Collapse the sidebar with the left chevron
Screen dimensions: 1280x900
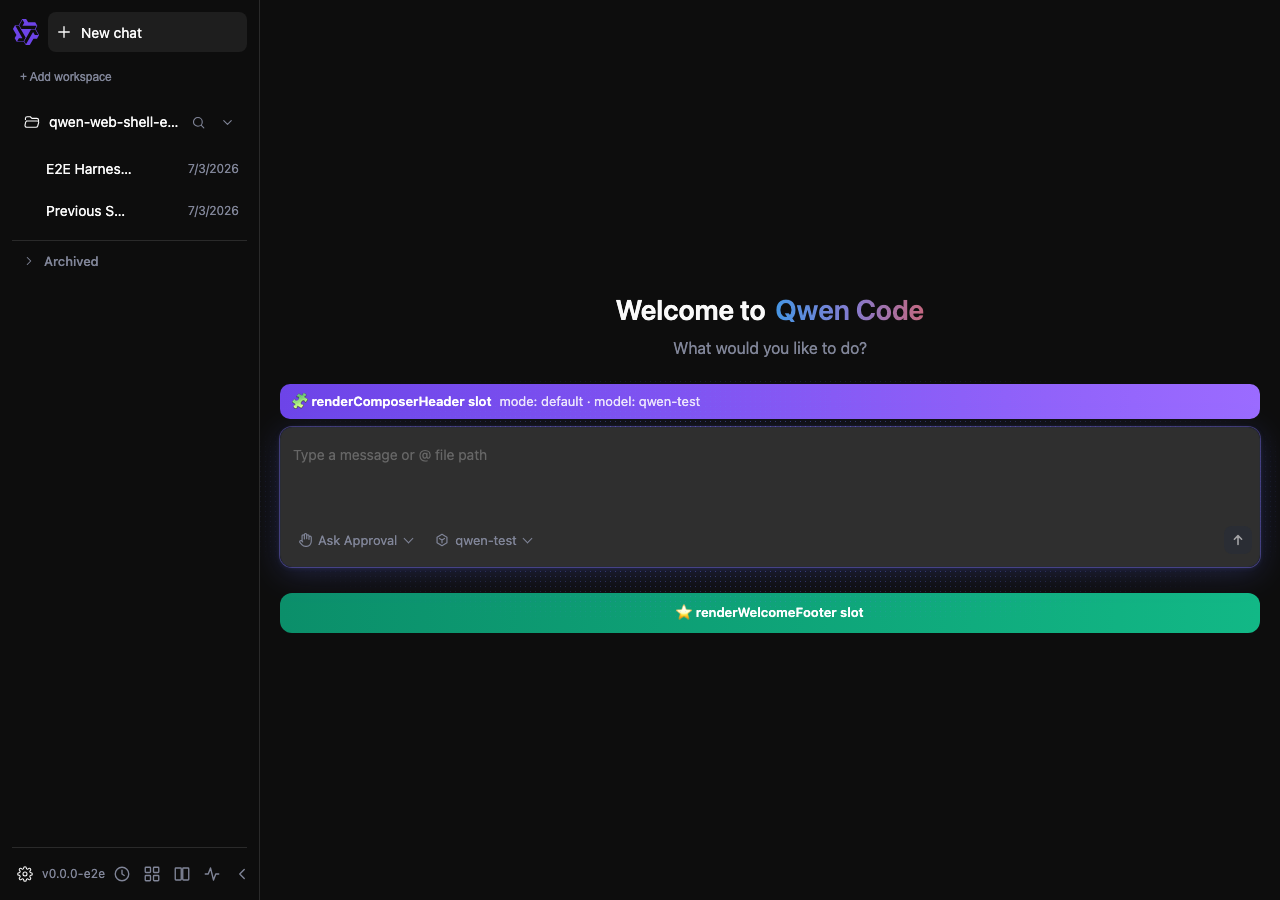[x=242, y=874]
